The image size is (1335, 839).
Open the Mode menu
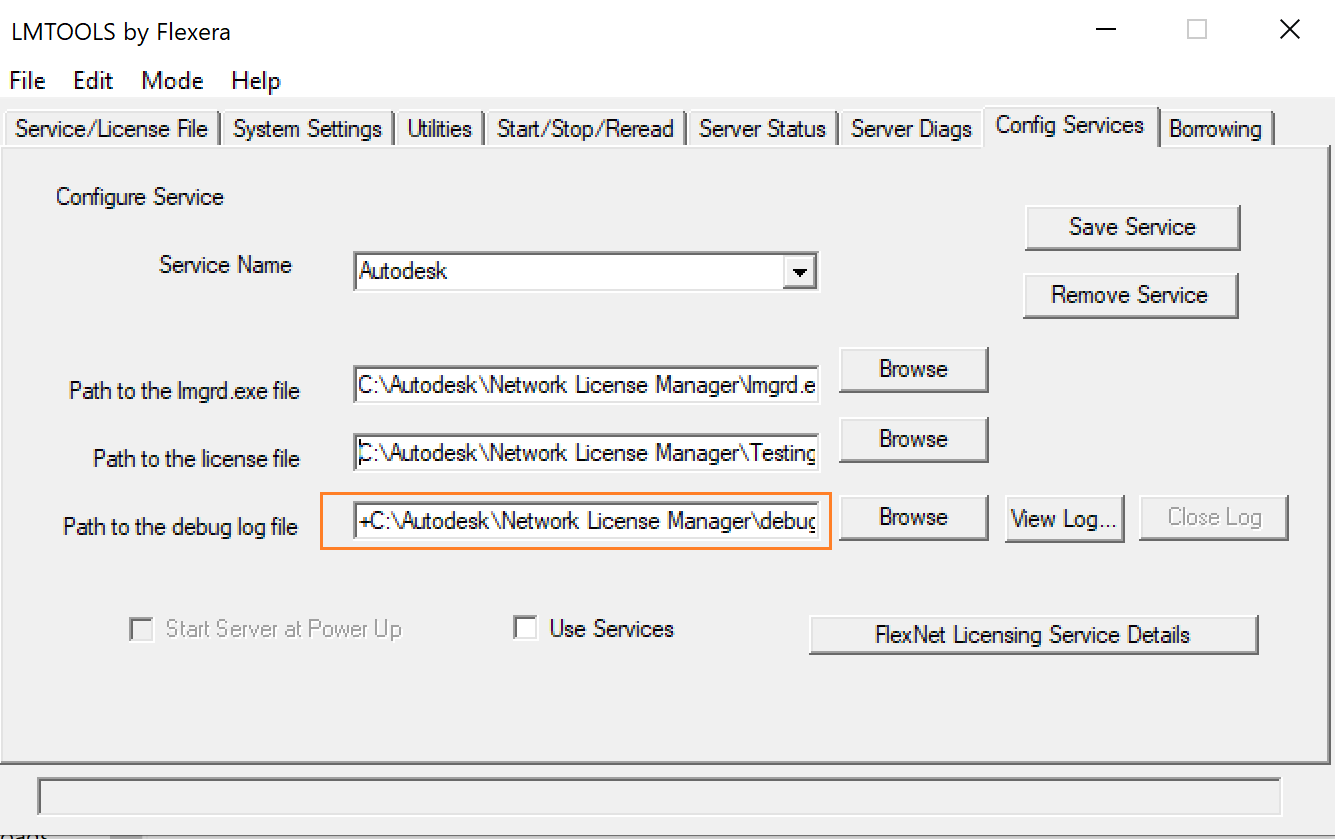[x=172, y=81]
